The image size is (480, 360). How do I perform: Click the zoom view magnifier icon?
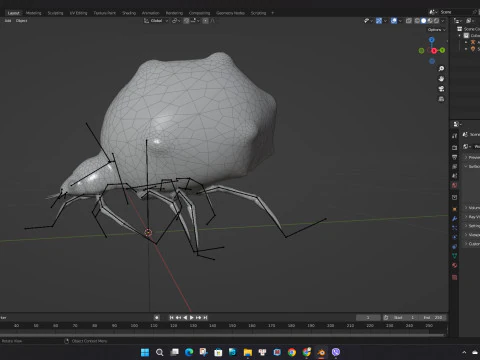(x=441, y=69)
